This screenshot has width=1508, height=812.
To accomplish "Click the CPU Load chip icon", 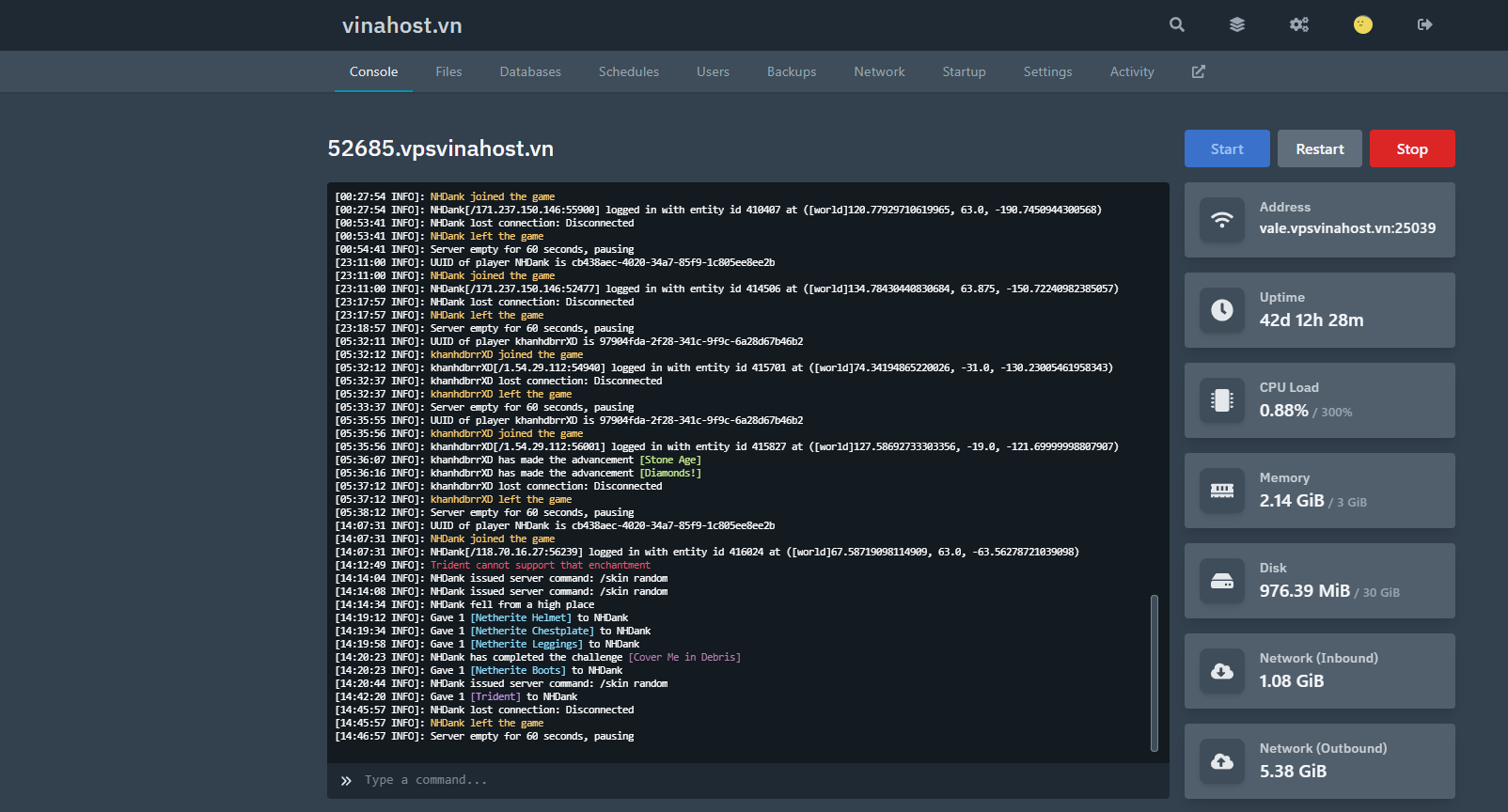I will (x=1221, y=400).
